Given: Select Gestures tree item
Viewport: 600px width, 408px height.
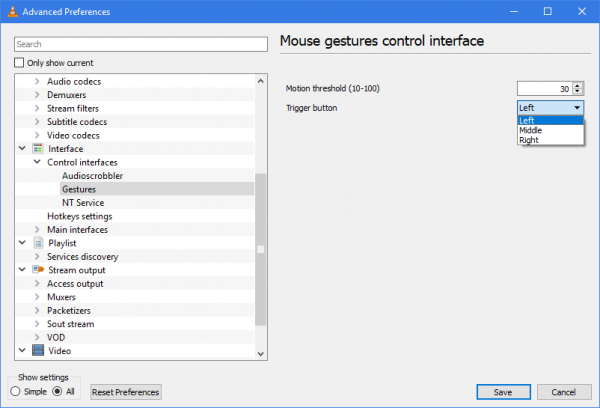Looking at the screenshot, I should tap(79, 189).
